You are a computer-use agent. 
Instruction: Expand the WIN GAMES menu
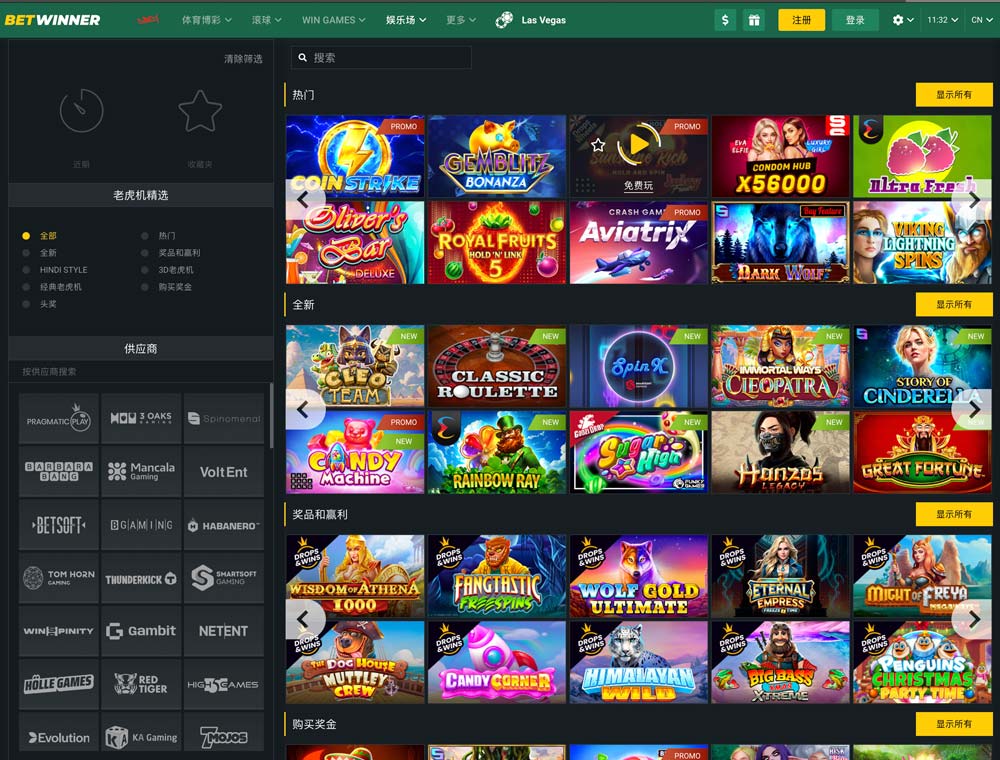click(334, 20)
